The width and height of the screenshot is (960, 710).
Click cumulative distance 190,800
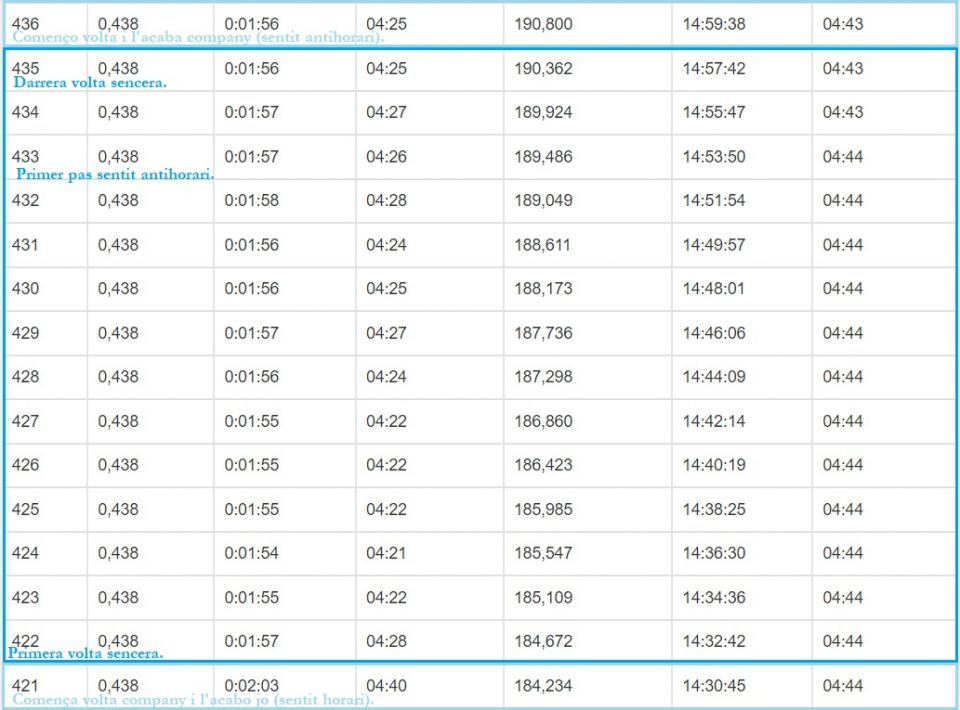click(543, 24)
